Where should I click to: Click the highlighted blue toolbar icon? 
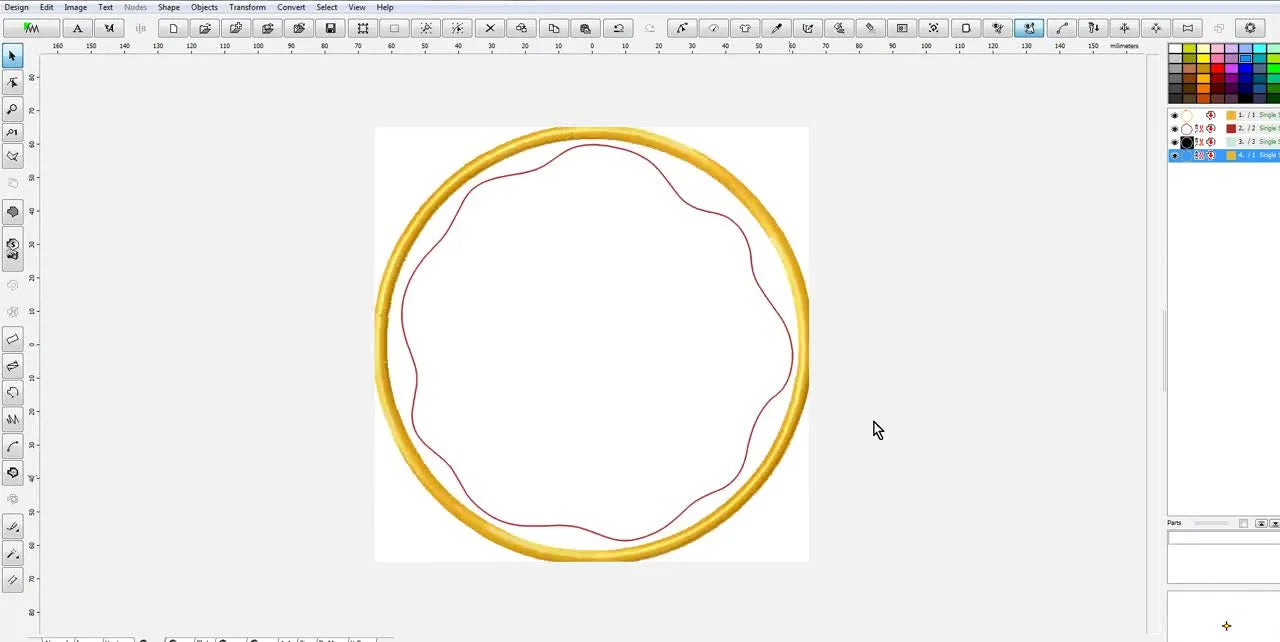click(1029, 28)
